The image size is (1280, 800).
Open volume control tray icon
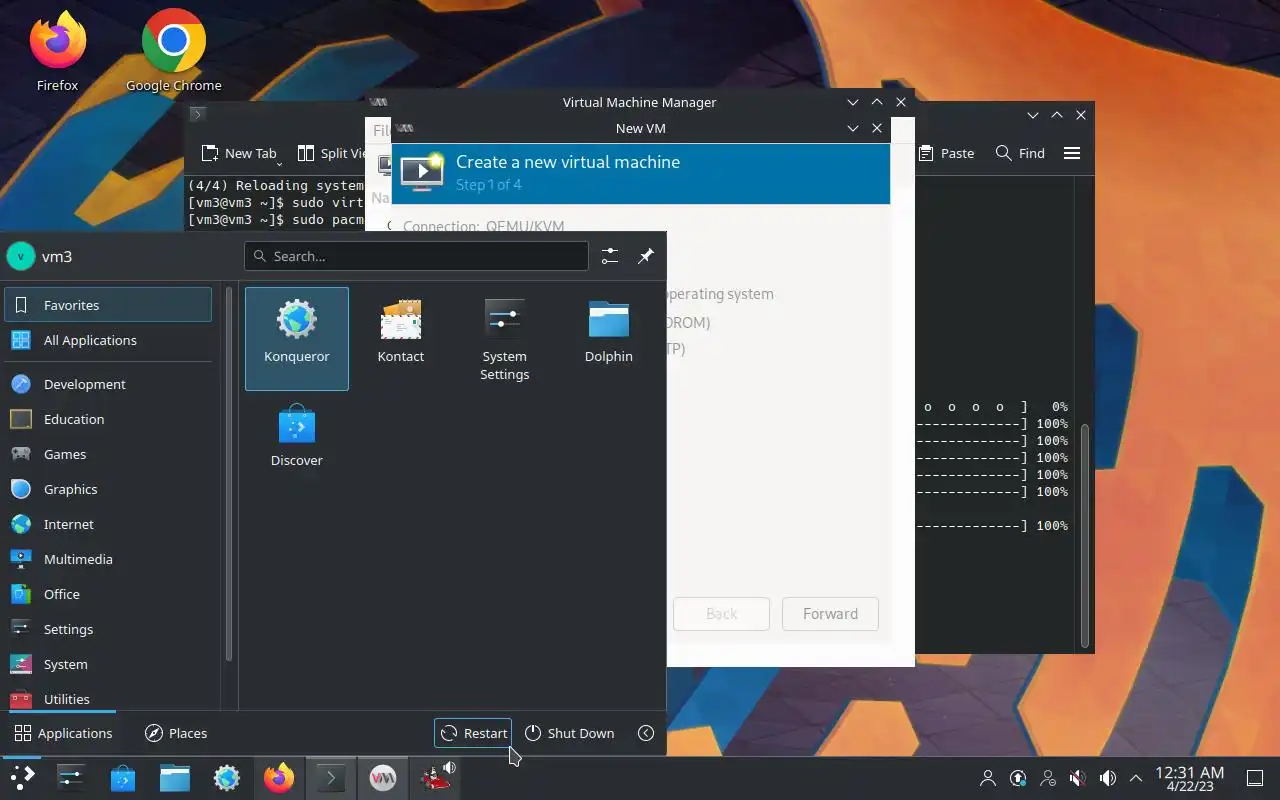[x=1108, y=778]
